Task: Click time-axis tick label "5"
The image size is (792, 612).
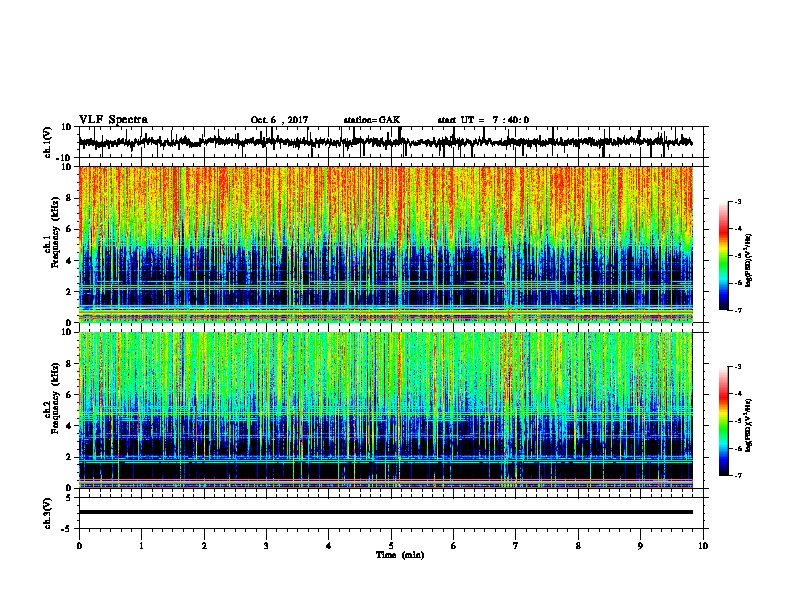Action: (x=391, y=546)
